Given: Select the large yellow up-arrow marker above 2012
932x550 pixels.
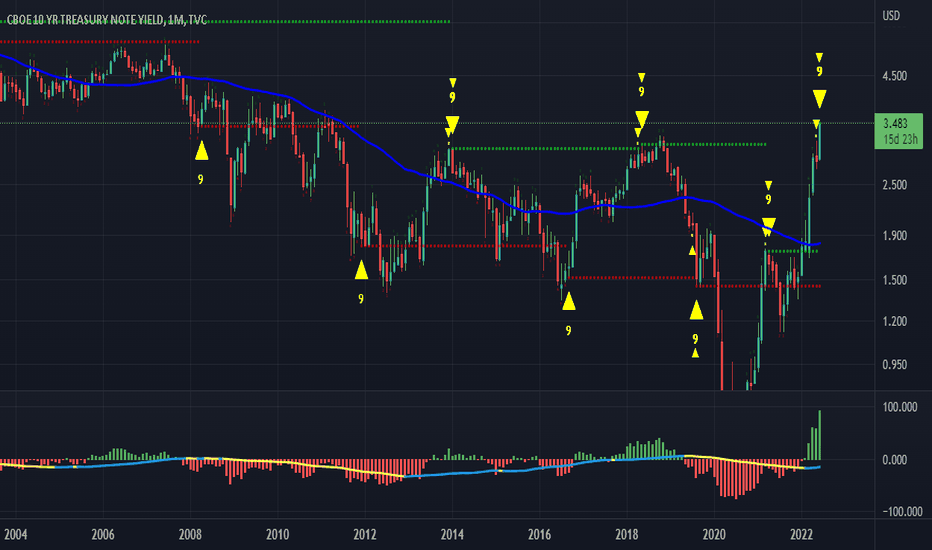Looking at the screenshot, I should tap(361, 270).
